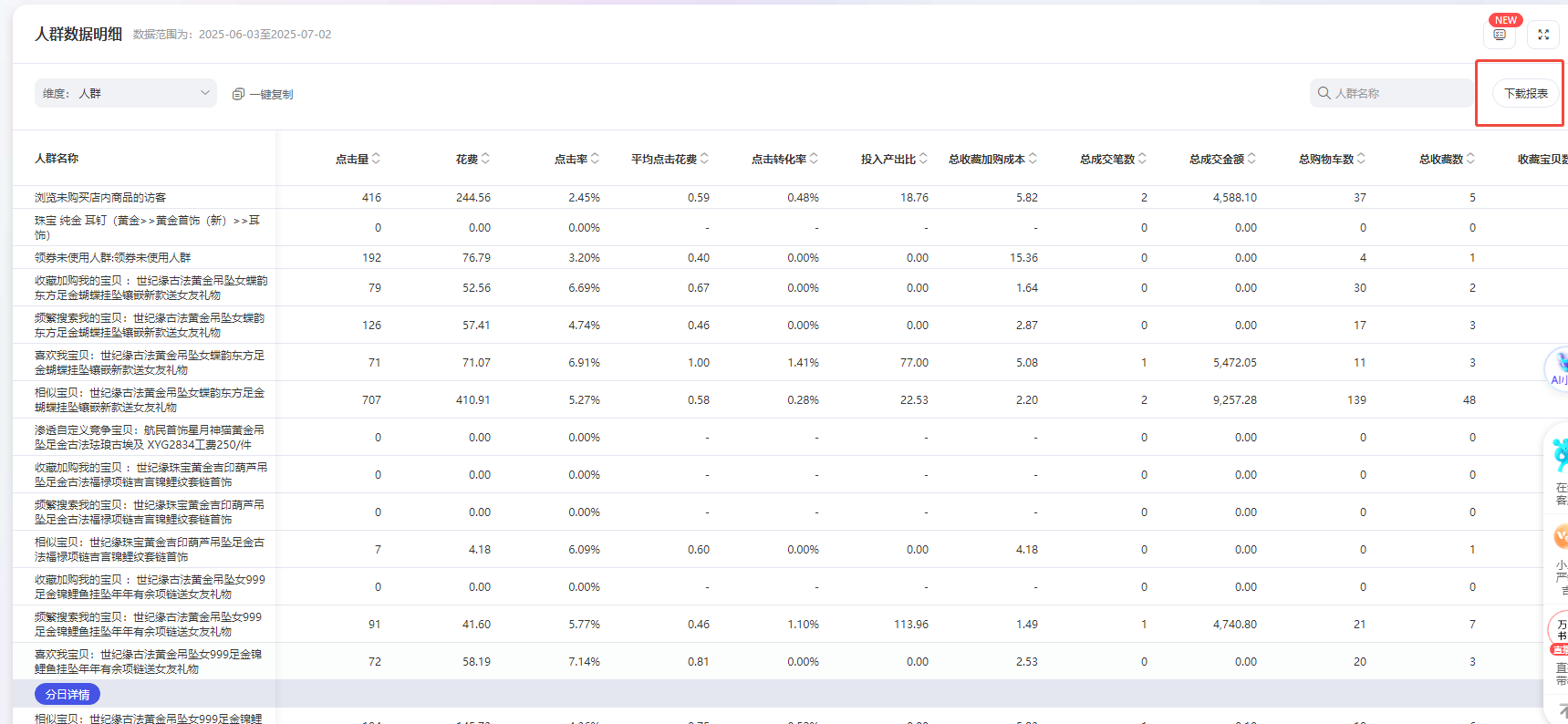
Task: Click the 分日详情 button
Action: [67, 694]
